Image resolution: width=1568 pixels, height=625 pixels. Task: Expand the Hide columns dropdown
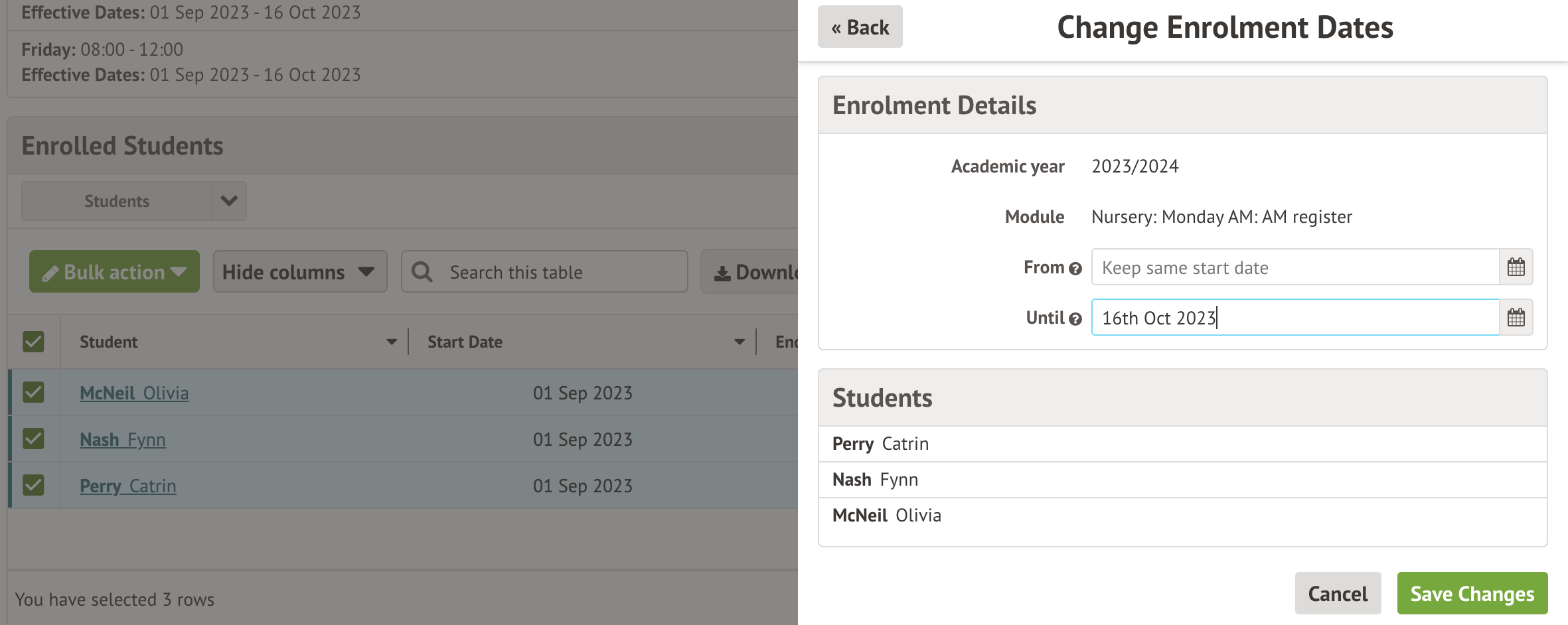click(299, 272)
